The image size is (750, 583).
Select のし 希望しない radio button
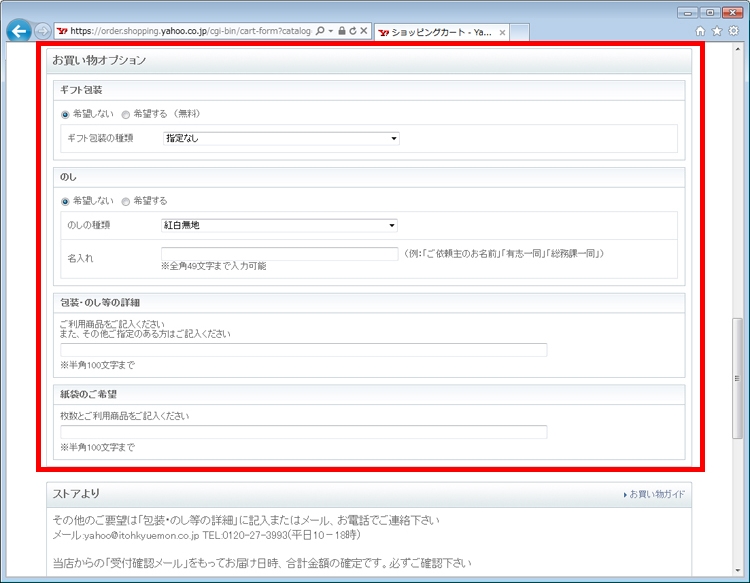(x=65, y=202)
